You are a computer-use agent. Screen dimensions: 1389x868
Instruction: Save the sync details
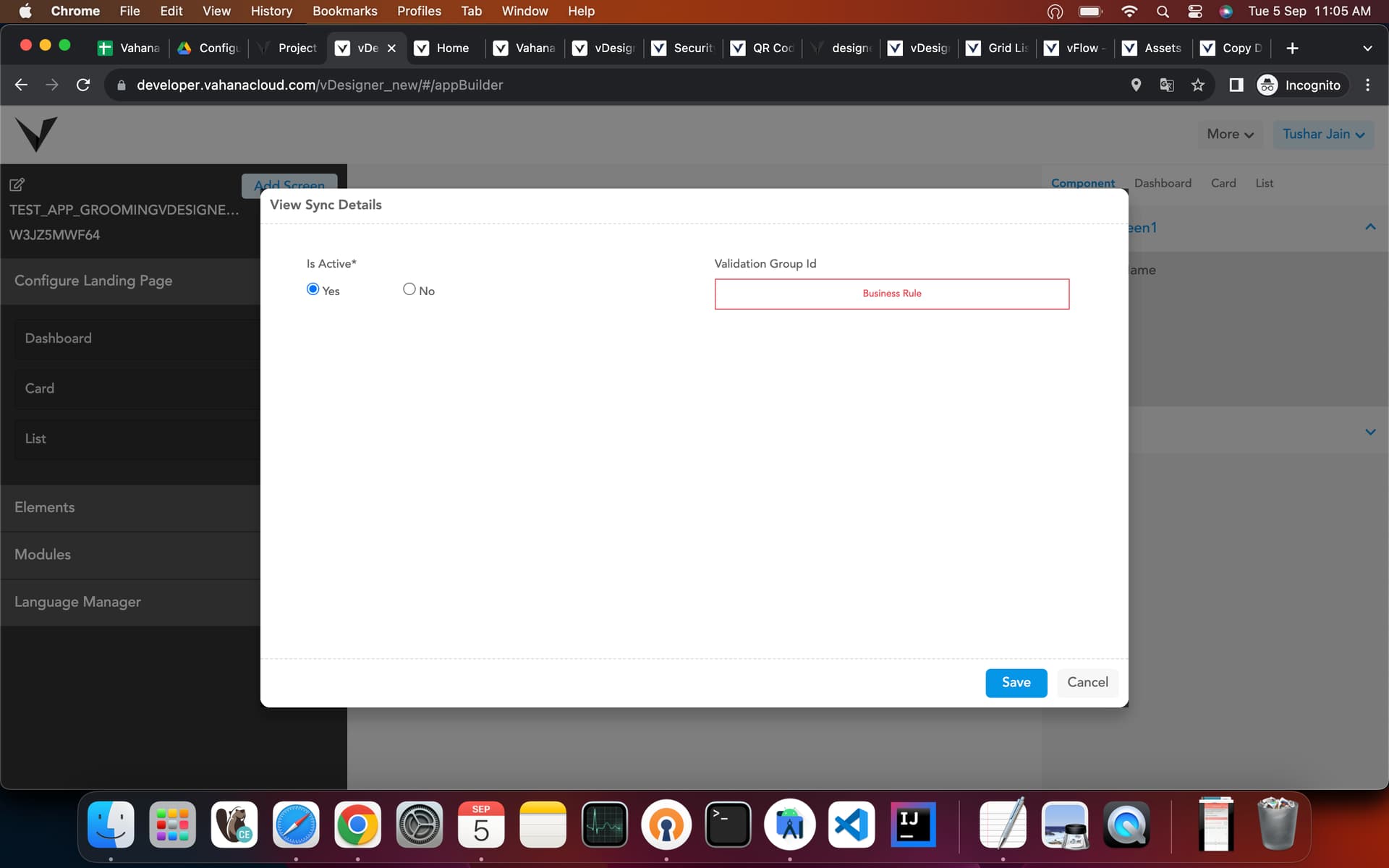click(1016, 683)
